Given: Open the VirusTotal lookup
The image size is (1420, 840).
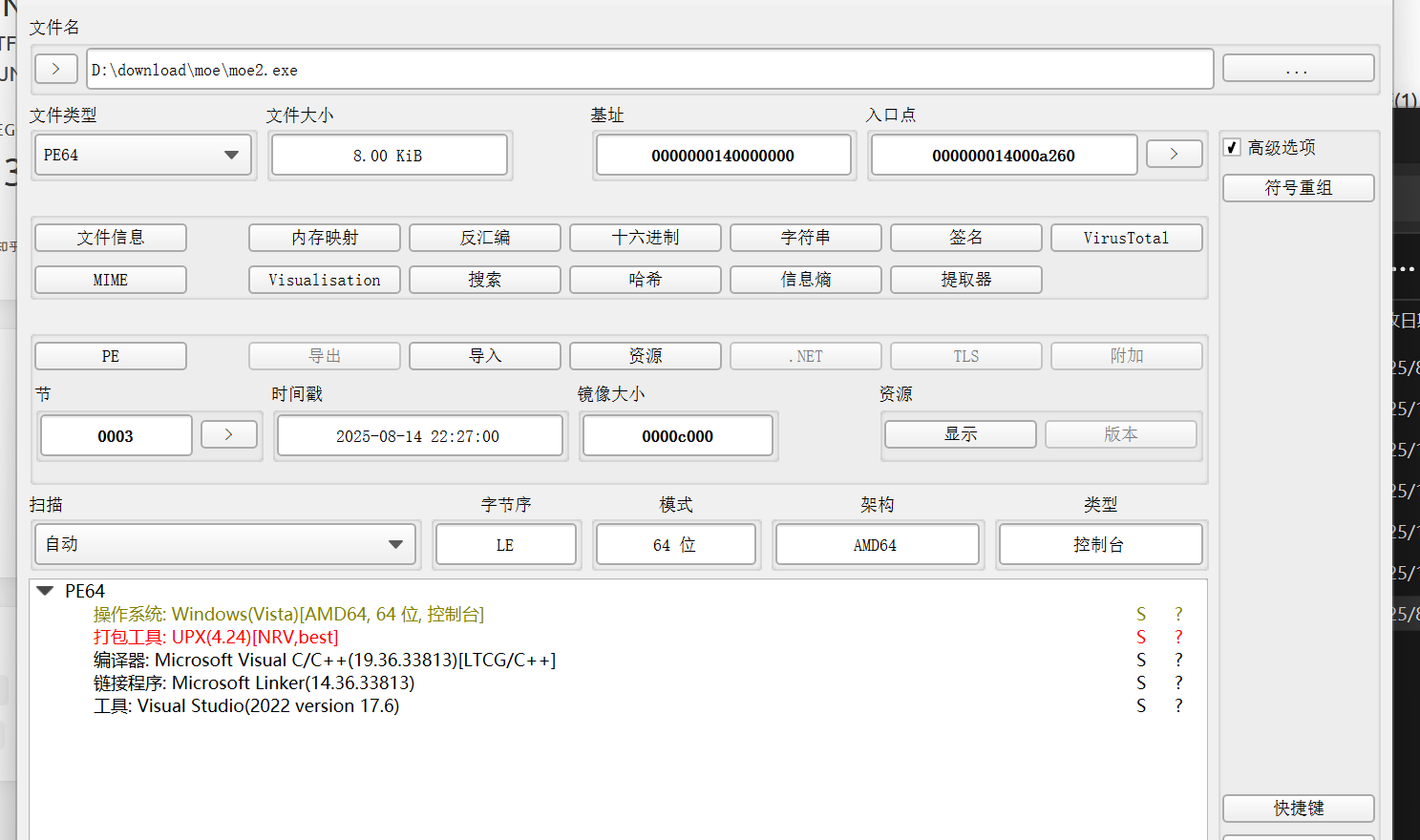Looking at the screenshot, I should click(1126, 238).
